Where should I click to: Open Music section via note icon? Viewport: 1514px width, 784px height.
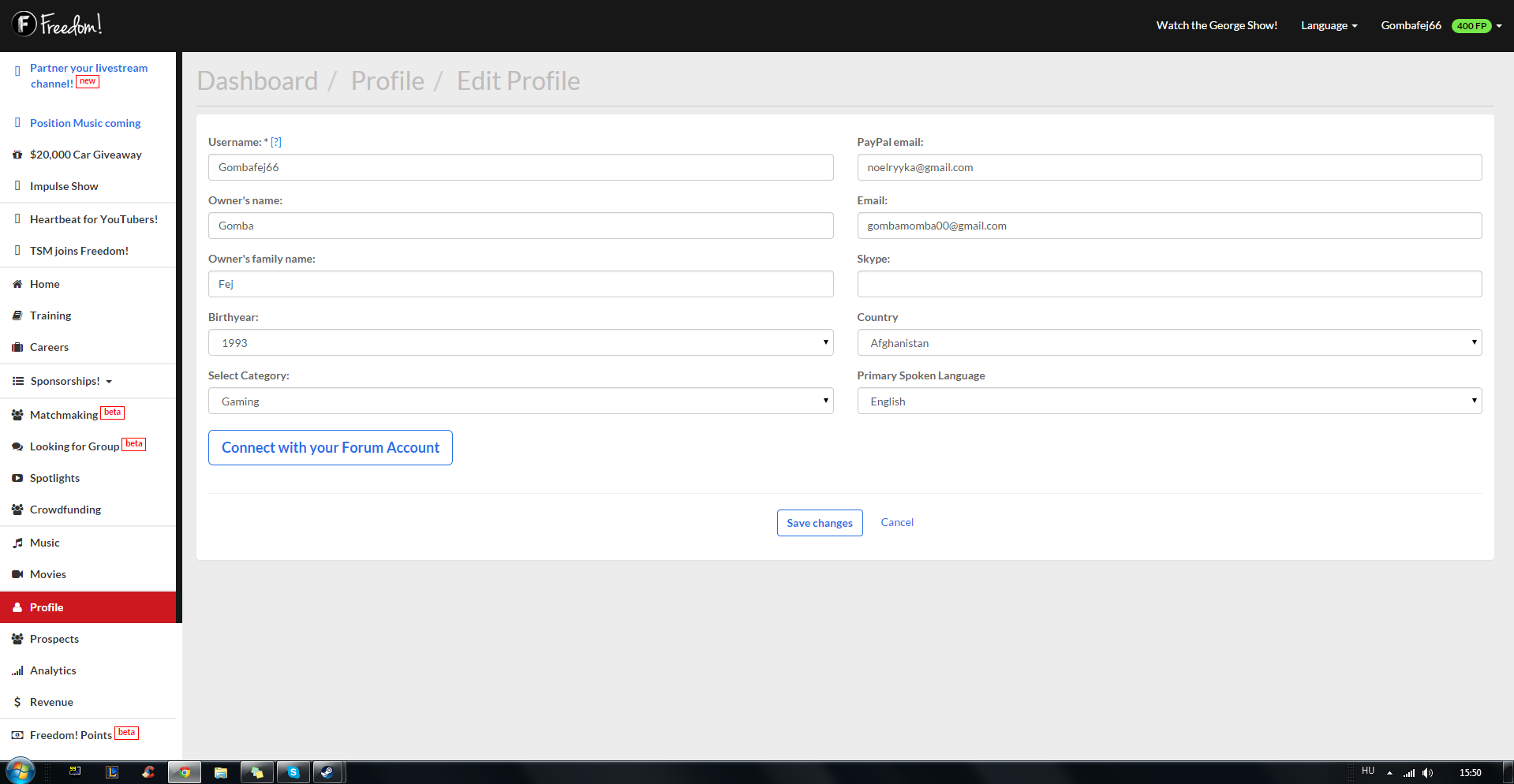[x=17, y=543]
